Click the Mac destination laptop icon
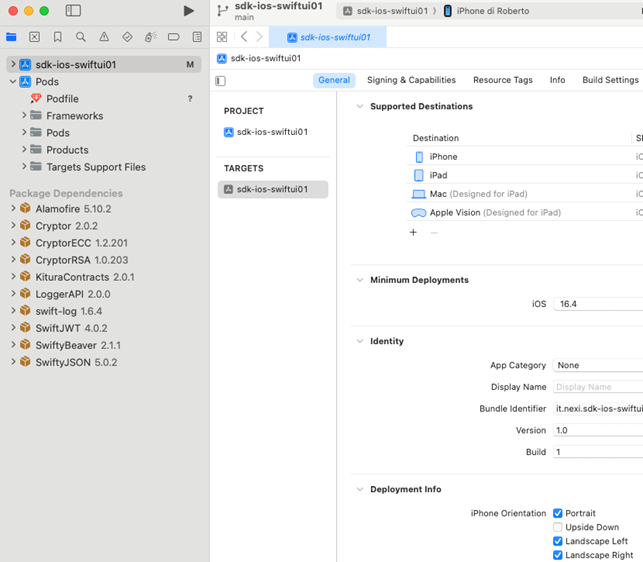Image resolution: width=643 pixels, height=562 pixels. tap(419, 194)
